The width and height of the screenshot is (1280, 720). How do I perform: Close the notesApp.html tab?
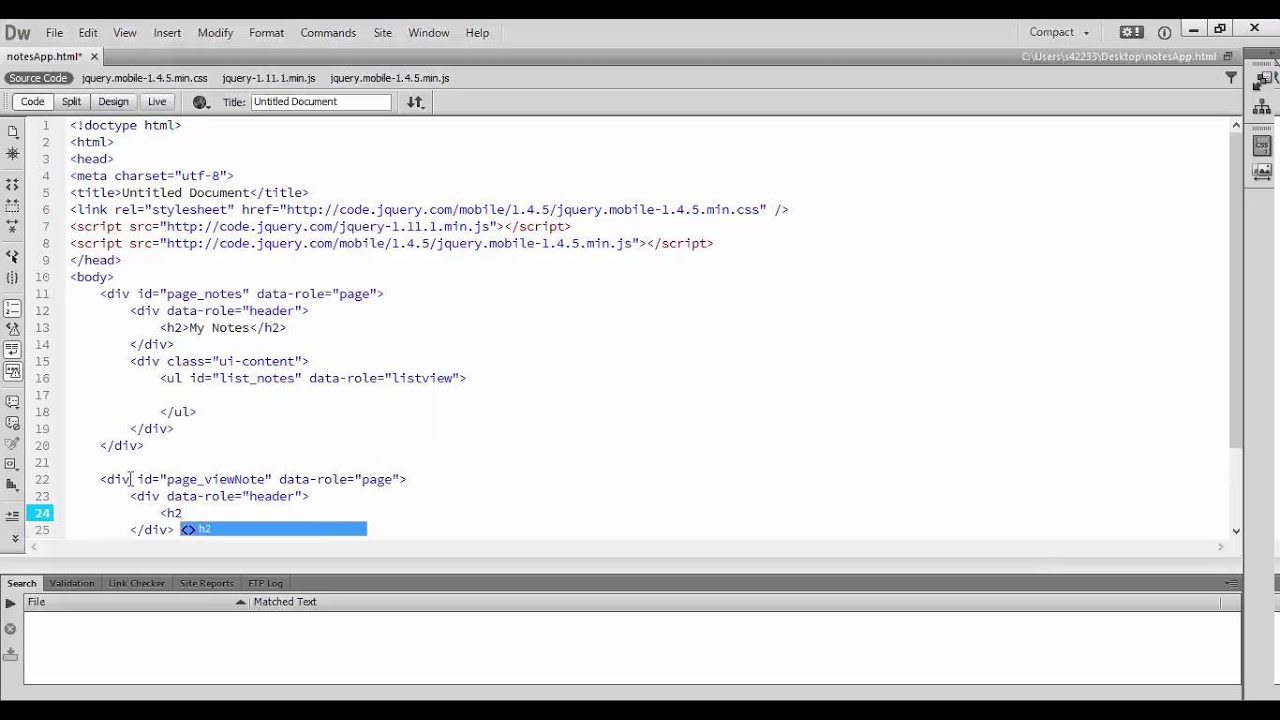[95, 57]
